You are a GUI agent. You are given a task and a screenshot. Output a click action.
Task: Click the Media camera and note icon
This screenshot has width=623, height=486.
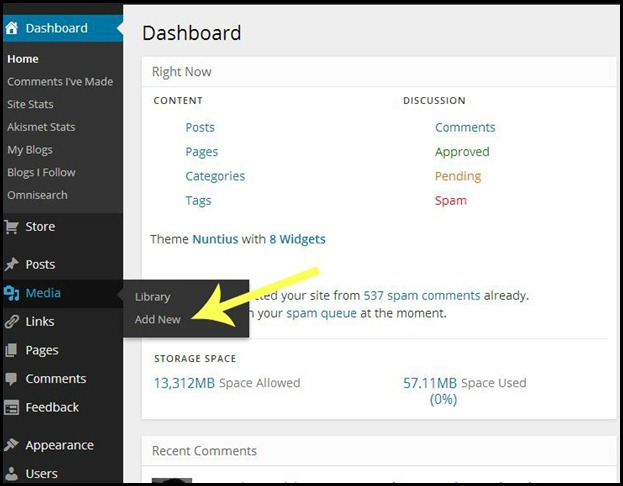click(12, 293)
